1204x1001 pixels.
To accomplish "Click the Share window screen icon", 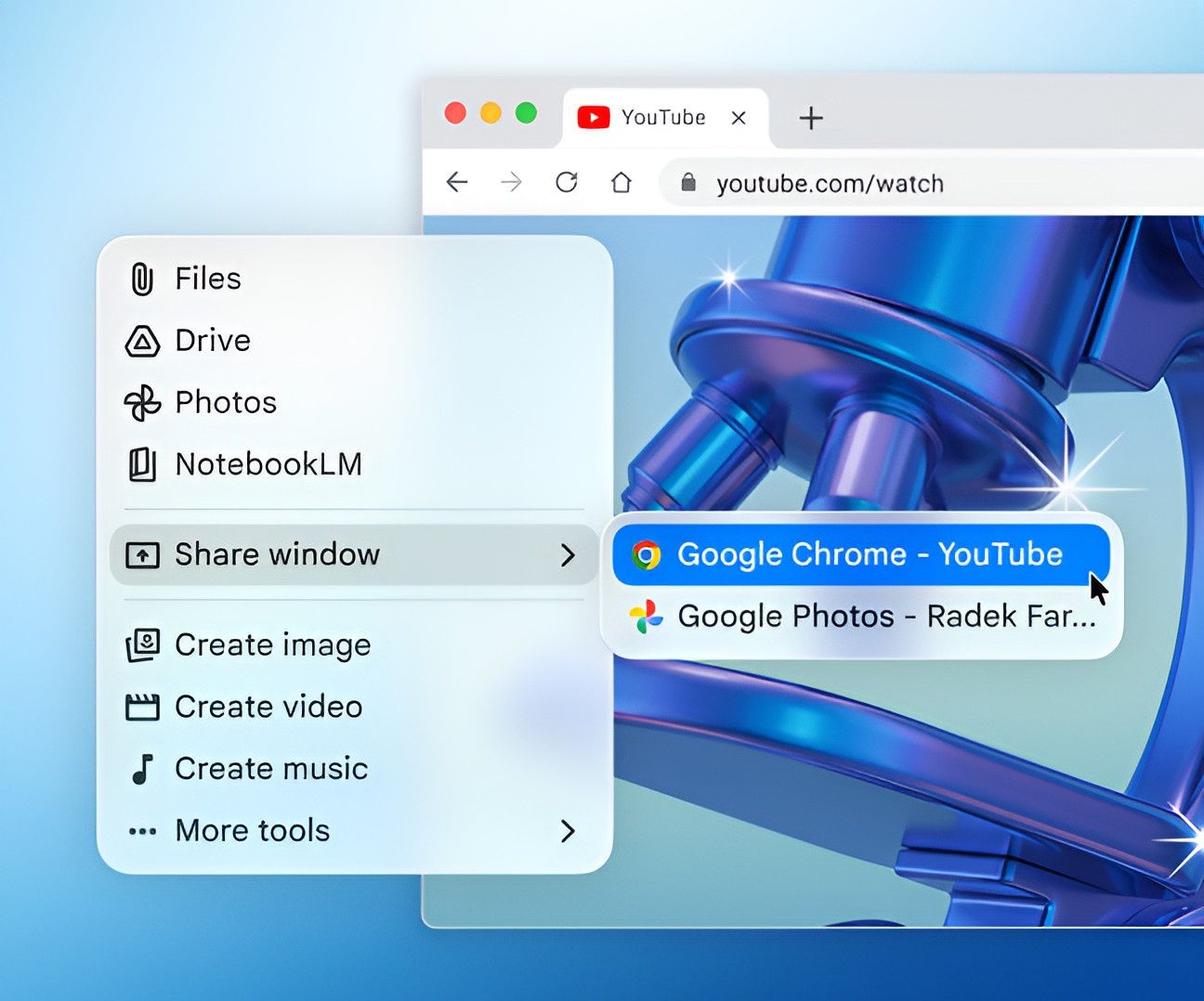I will [142, 555].
